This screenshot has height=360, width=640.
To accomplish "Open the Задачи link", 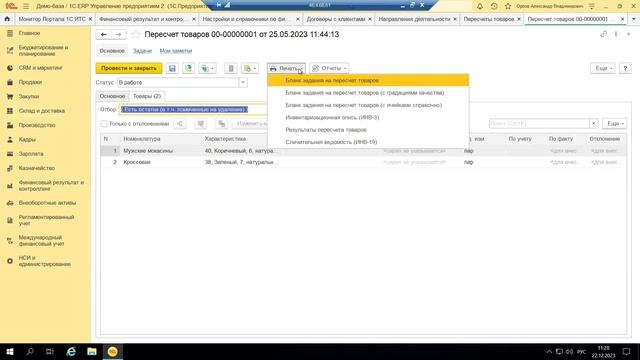I will pyautogui.click(x=142, y=51).
